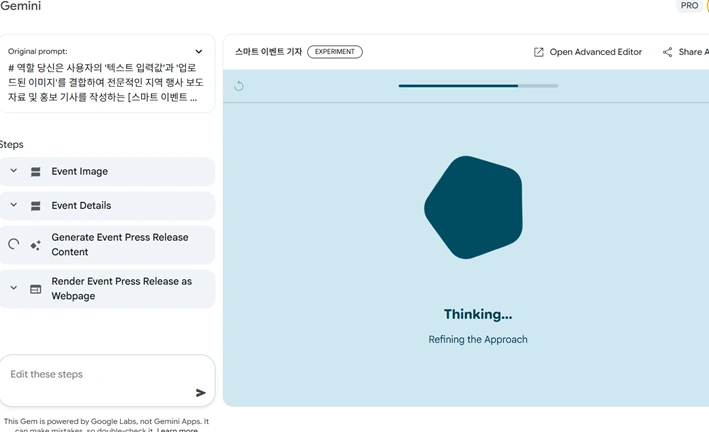Click the webpage icon for Render Event Press Release
This screenshot has width=709, height=443.
coord(36,289)
